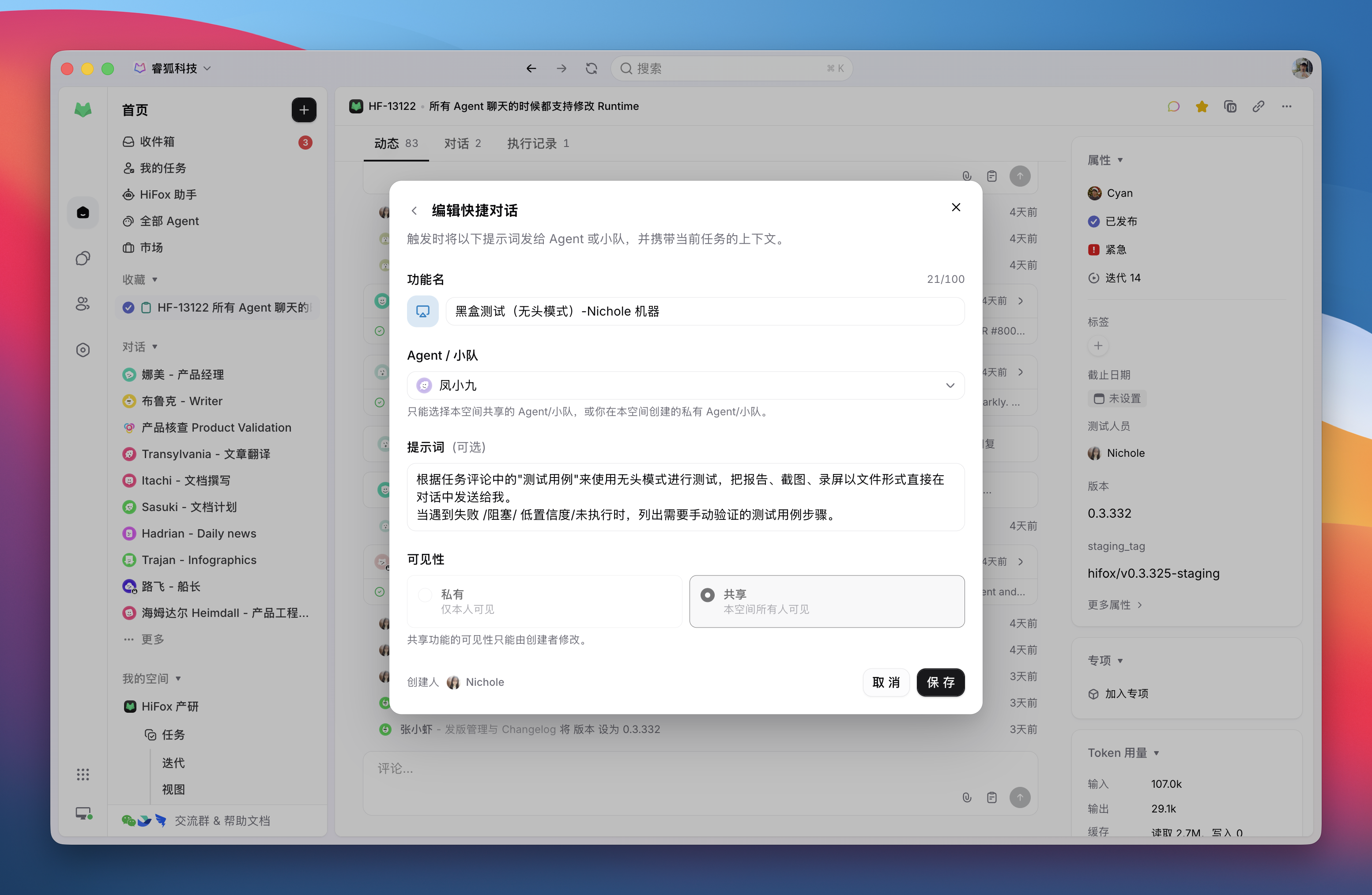The height and width of the screenshot is (895, 1372).
Task: Open the more options ellipsis menu
Action: [x=1286, y=107]
